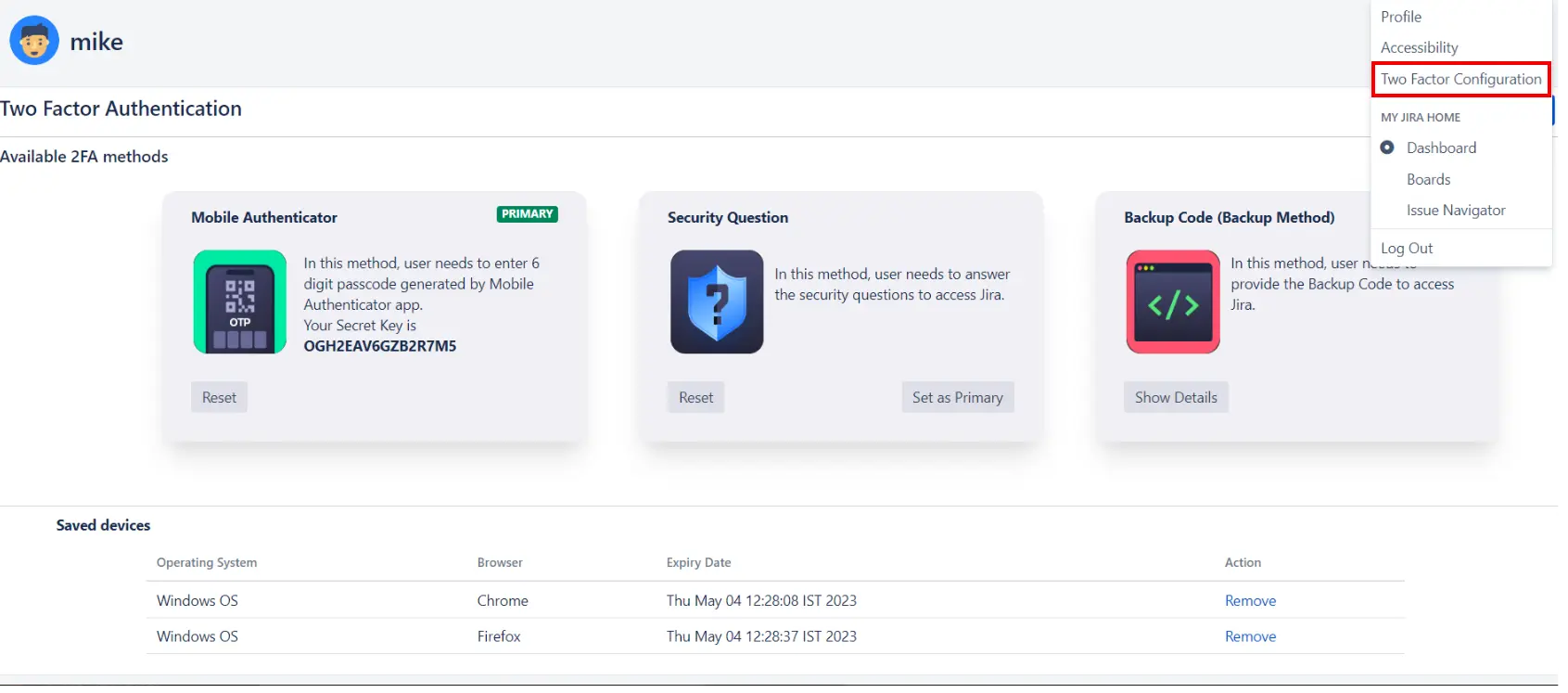Image resolution: width=1568 pixels, height=693 pixels.
Task: Remove the Firefox saved device
Action: 1250,636
